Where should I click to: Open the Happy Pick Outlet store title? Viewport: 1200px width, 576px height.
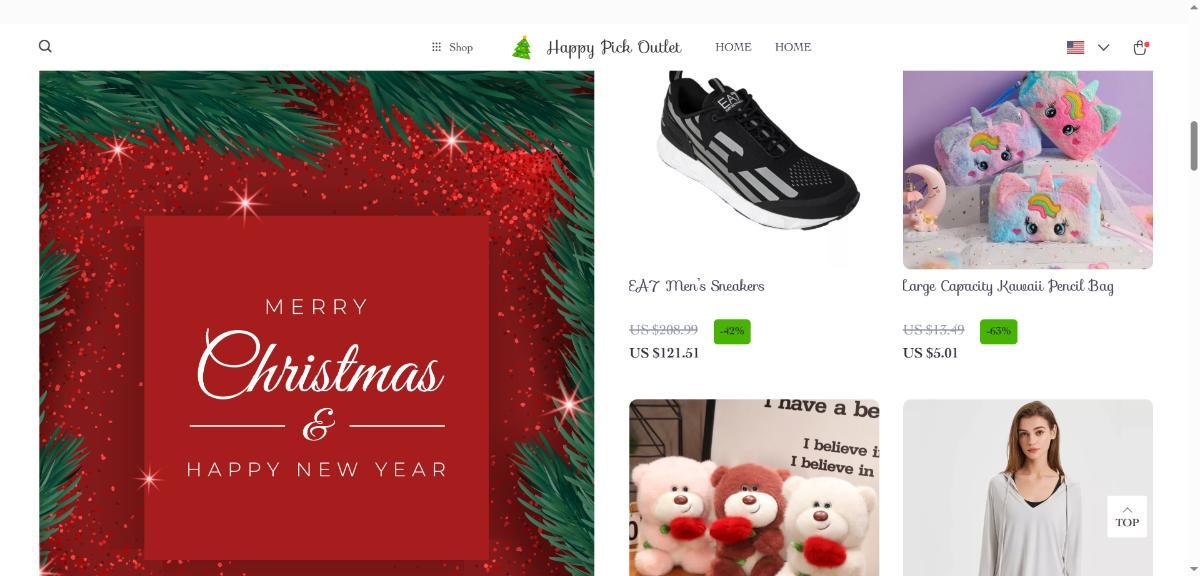[614, 47]
